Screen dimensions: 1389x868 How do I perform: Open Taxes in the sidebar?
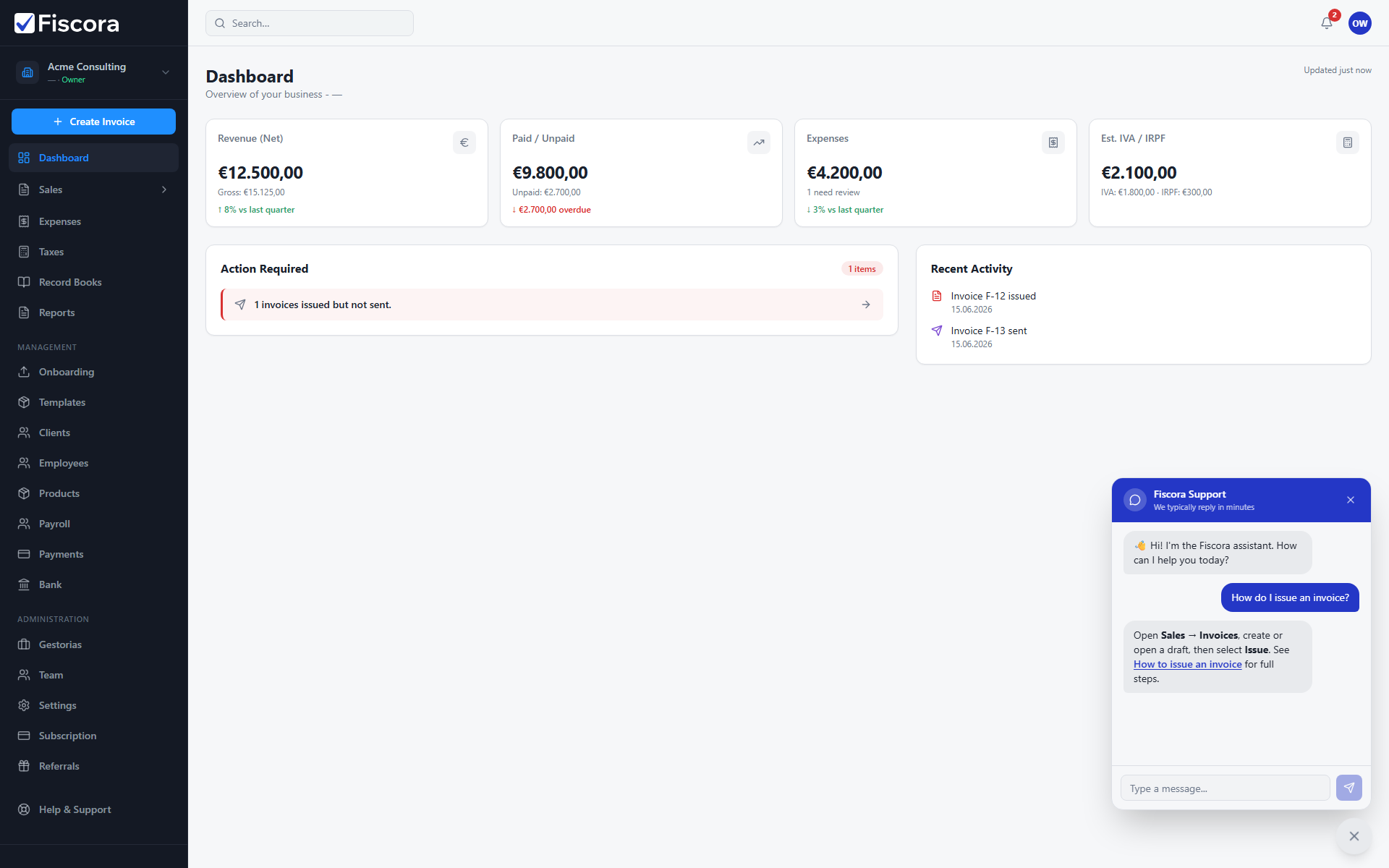coord(93,252)
